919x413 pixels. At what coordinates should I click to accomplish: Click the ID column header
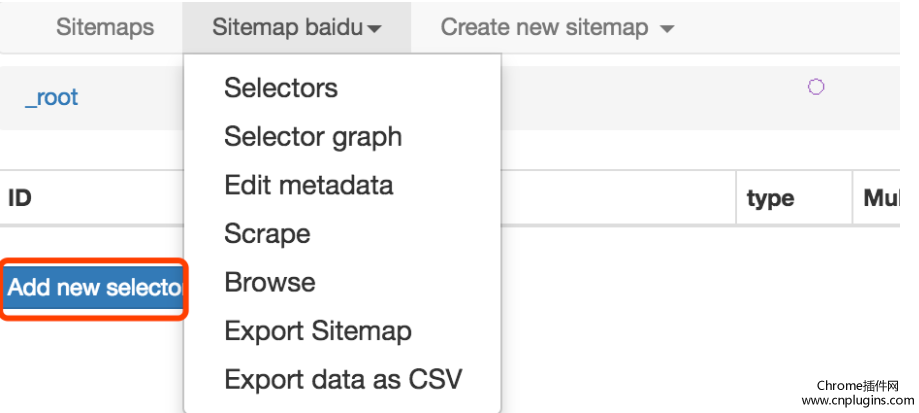click(x=19, y=198)
